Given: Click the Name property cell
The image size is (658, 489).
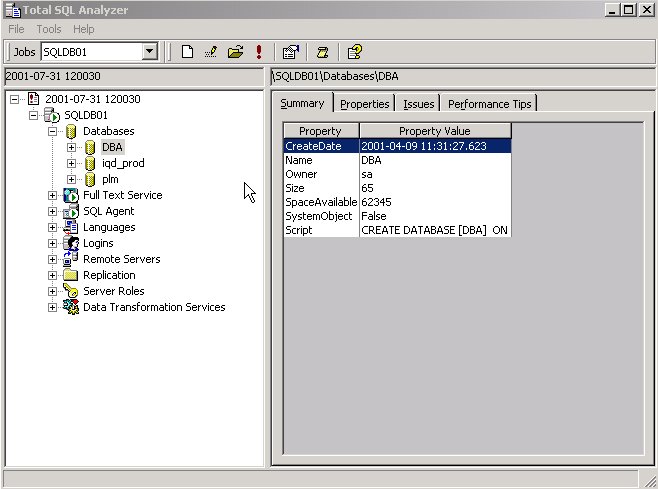Looking at the screenshot, I should [321, 160].
